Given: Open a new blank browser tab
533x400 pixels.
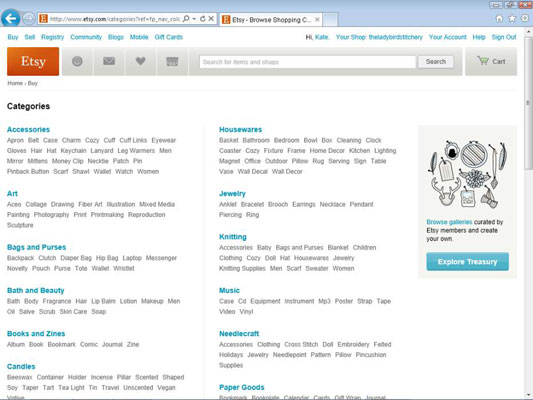Looking at the screenshot, I should point(330,20).
